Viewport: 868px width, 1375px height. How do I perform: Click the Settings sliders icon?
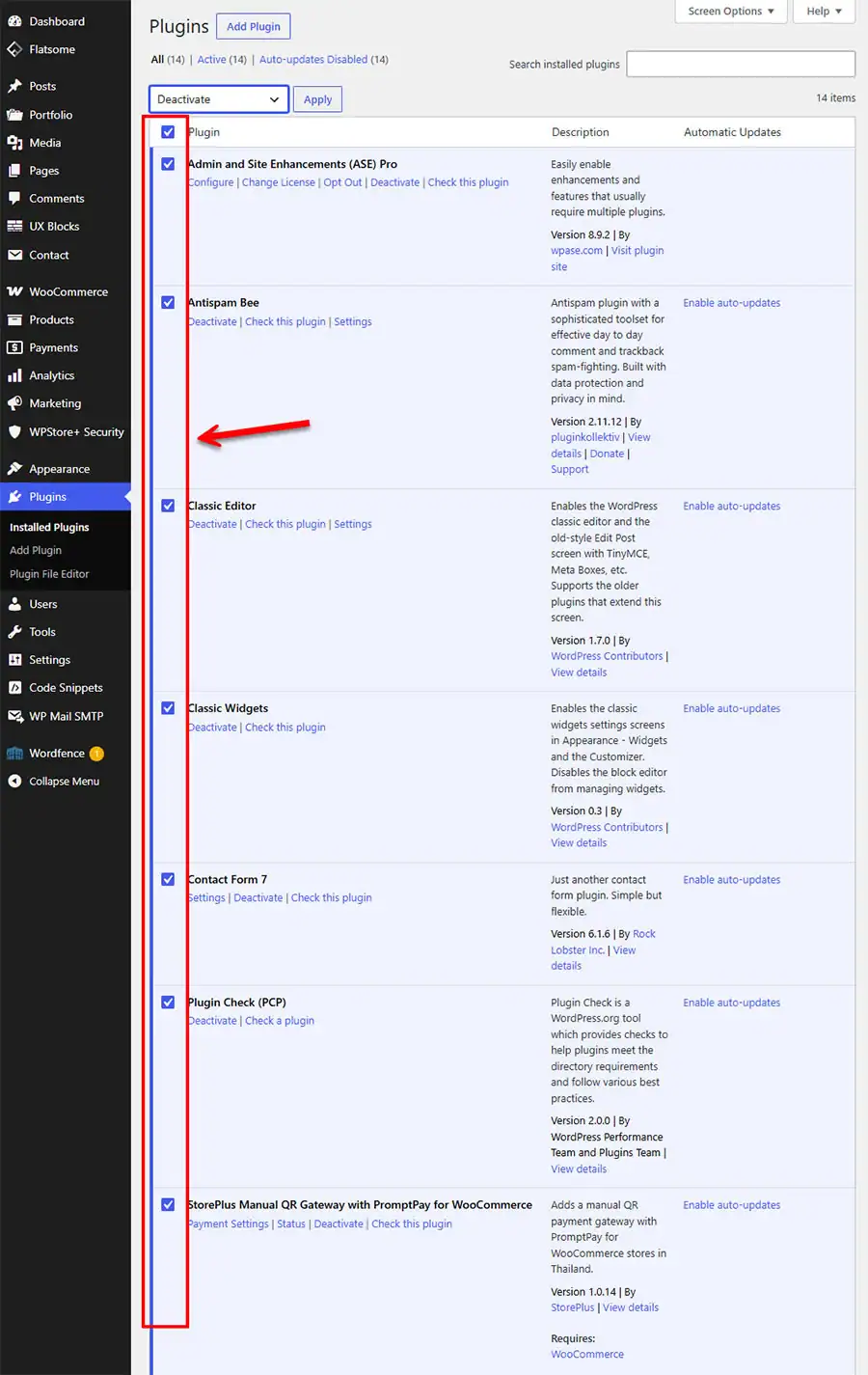click(x=14, y=660)
